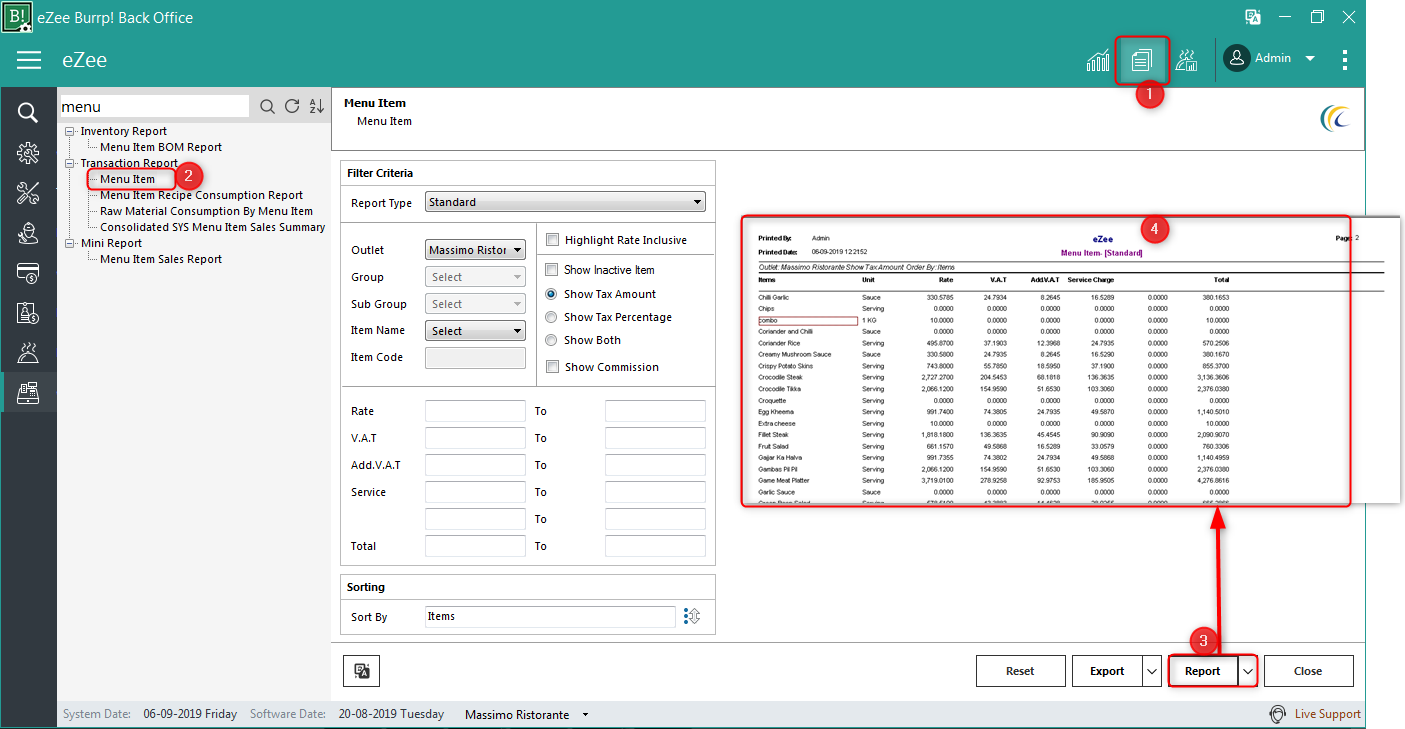Collapse the Transaction Report tree node

coord(69,163)
